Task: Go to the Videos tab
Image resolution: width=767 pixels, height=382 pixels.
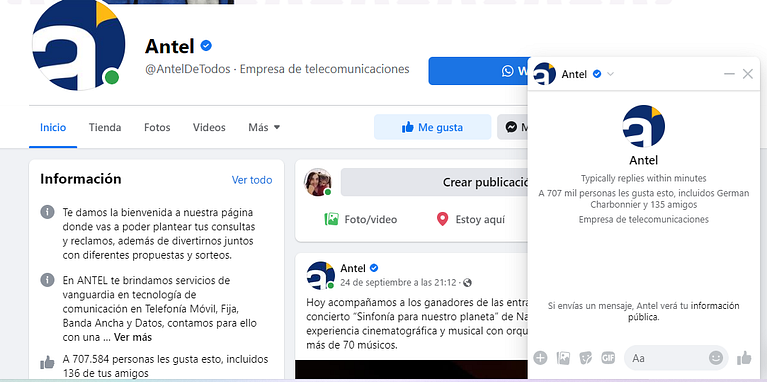Action: (x=209, y=128)
